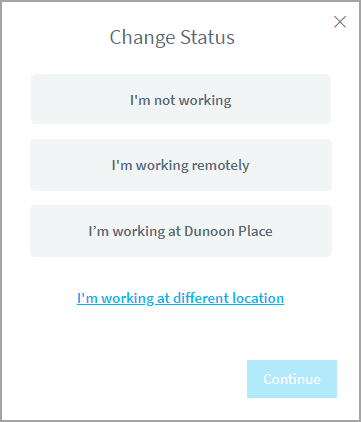Click the "Change Status" heading text
This screenshot has width=361, height=422.
[x=172, y=37]
